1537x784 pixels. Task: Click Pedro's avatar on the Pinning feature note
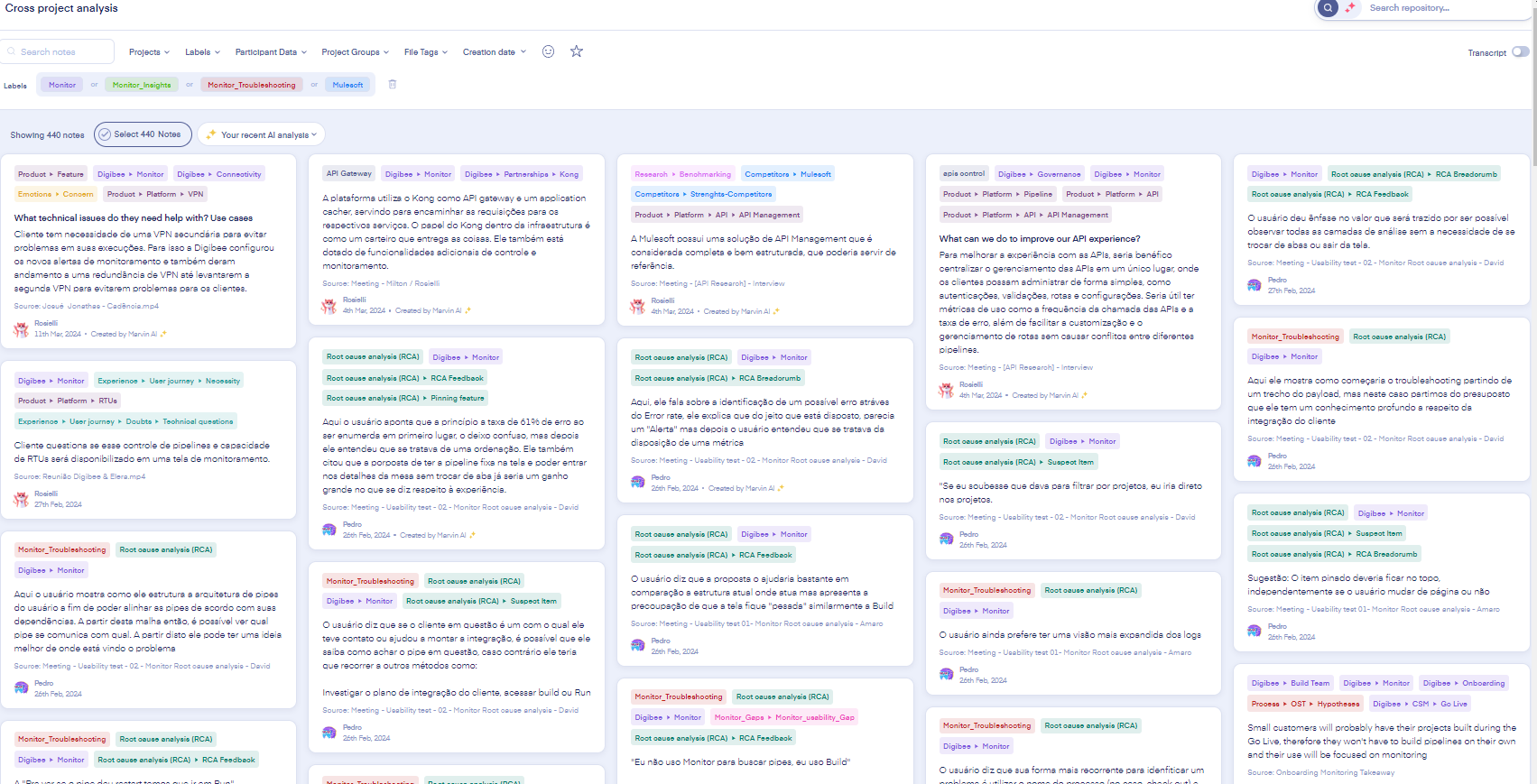[x=329, y=530]
